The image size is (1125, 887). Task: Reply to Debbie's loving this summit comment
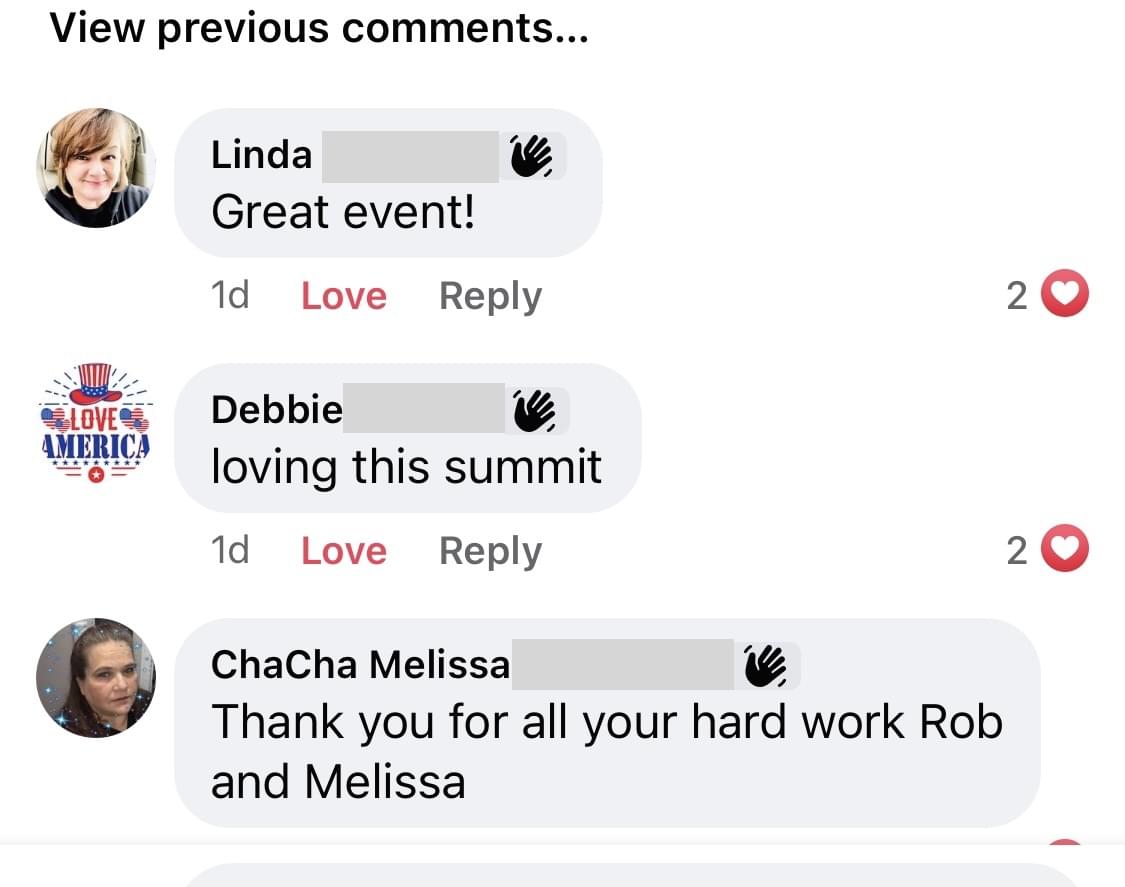click(490, 551)
